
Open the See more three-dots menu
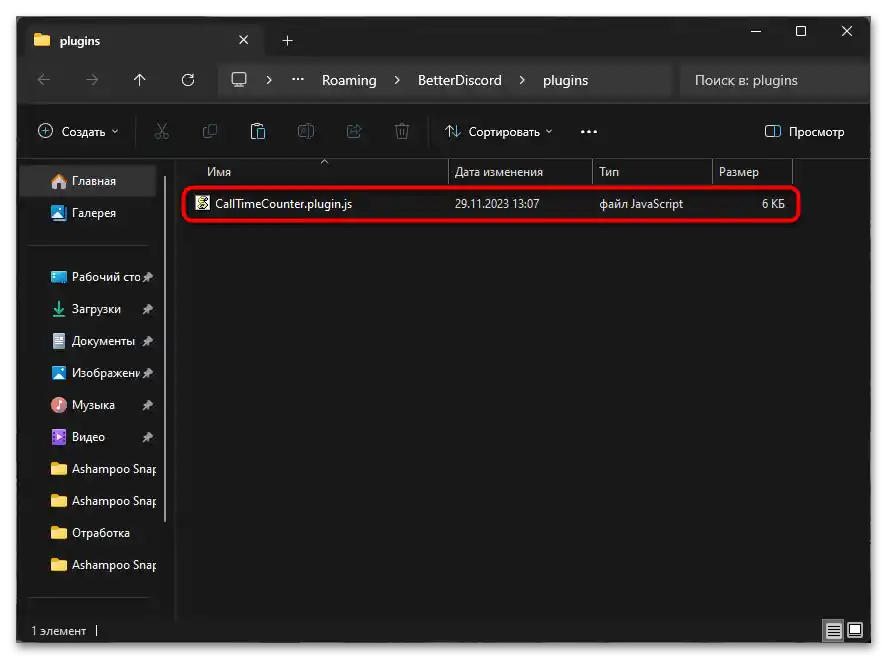589,132
